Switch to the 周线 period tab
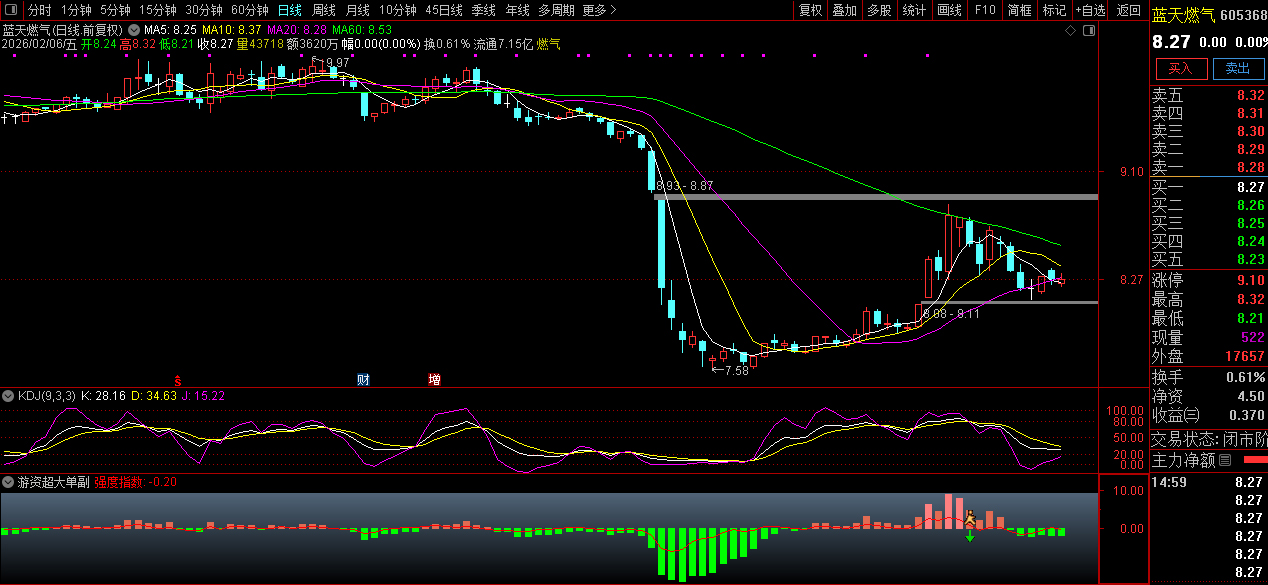The width and height of the screenshot is (1268, 585). 323,10
